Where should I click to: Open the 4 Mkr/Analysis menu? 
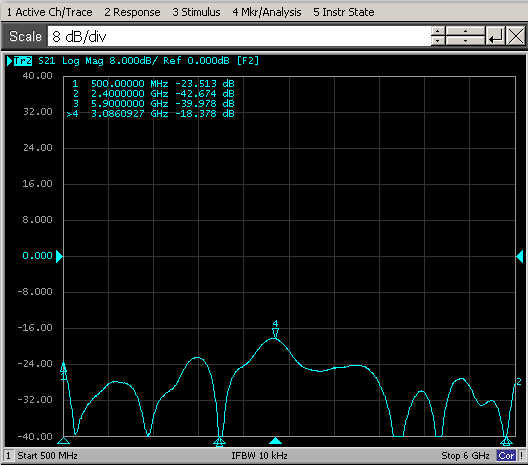(267, 12)
